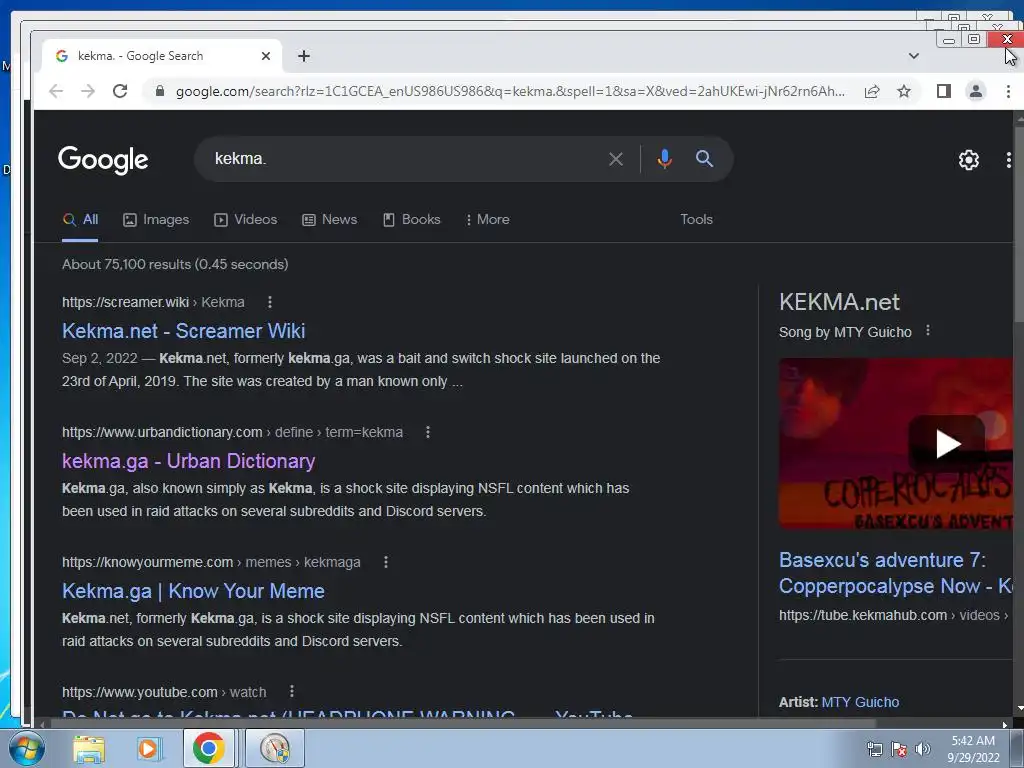This screenshot has height=768, width=1024.
Task: Open the Chrome profile avatar
Action: (976, 91)
